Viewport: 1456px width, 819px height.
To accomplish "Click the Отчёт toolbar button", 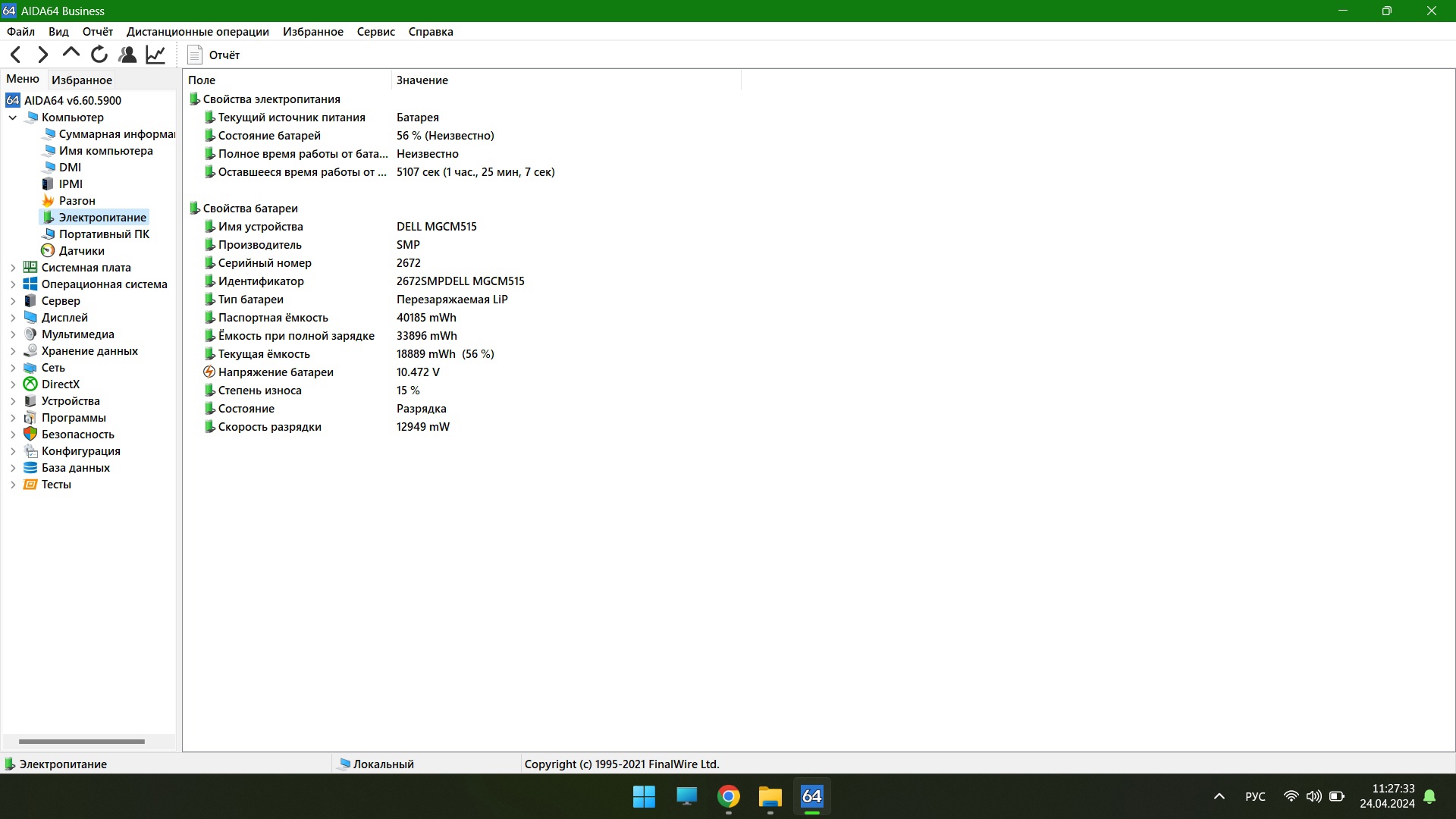I will point(214,55).
